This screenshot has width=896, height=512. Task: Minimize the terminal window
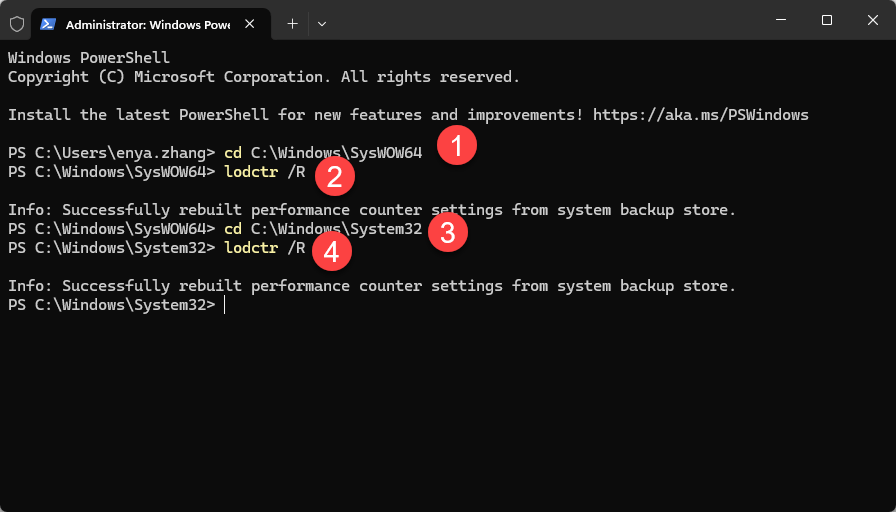tap(781, 20)
